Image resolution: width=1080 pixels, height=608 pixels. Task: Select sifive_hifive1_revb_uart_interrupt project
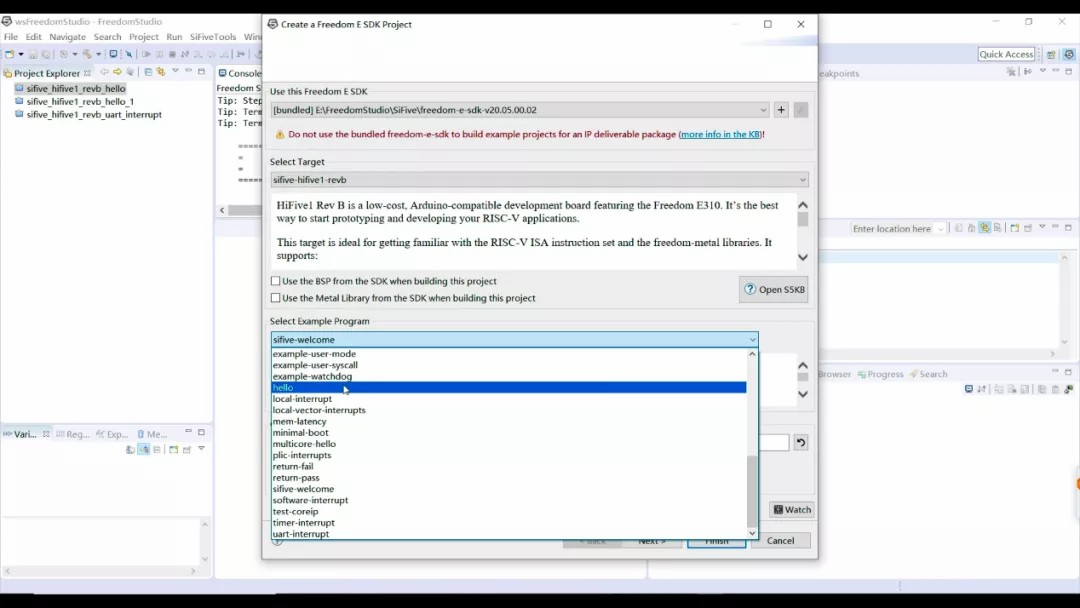click(94, 114)
